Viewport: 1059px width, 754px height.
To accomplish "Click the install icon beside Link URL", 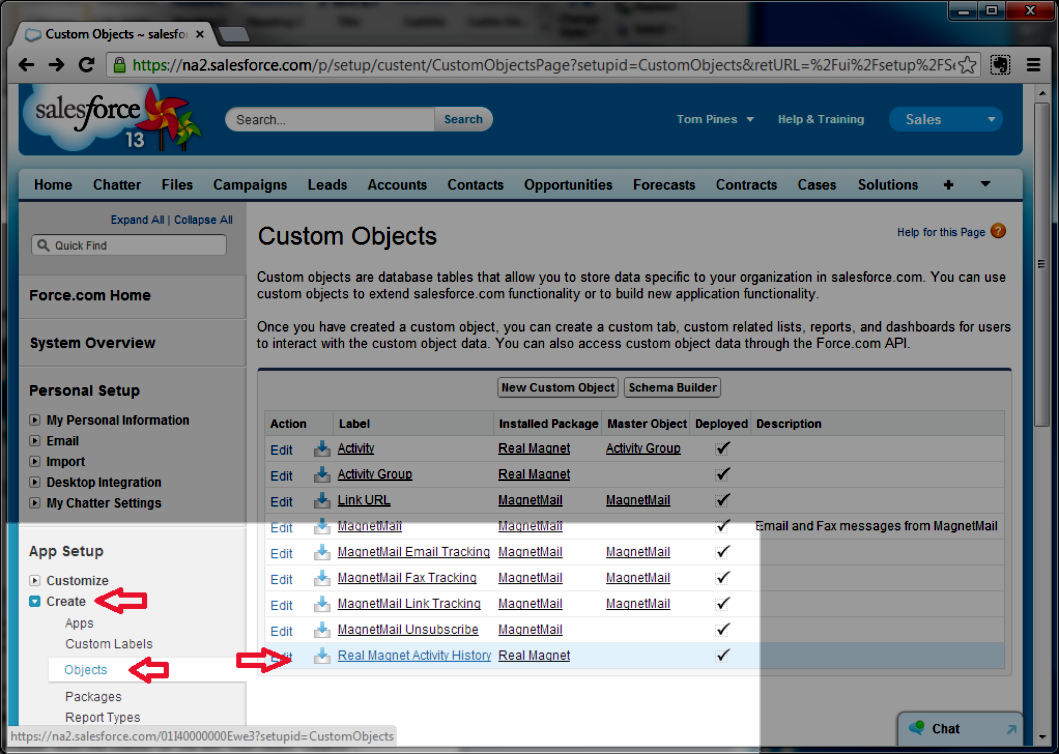I will [322, 500].
